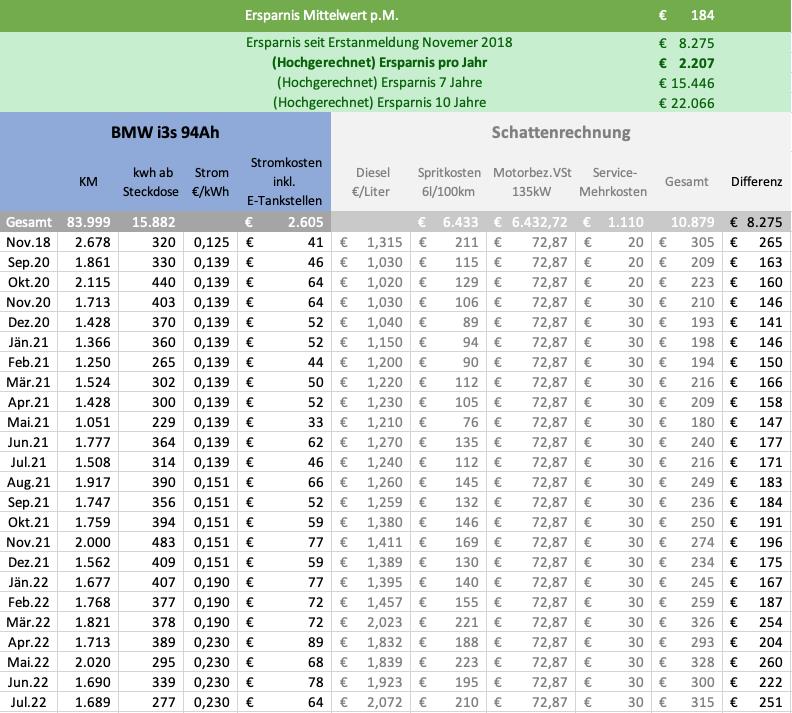Select yearly savings value € 2.207

pos(686,63)
